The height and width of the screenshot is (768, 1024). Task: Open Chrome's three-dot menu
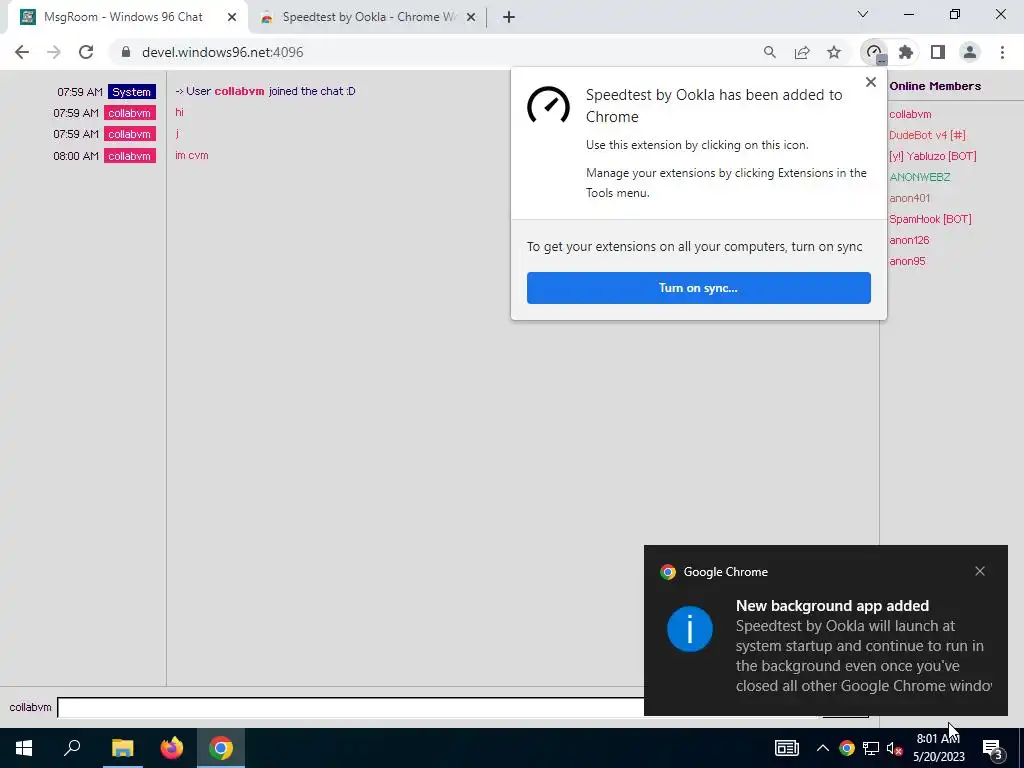(x=1002, y=52)
